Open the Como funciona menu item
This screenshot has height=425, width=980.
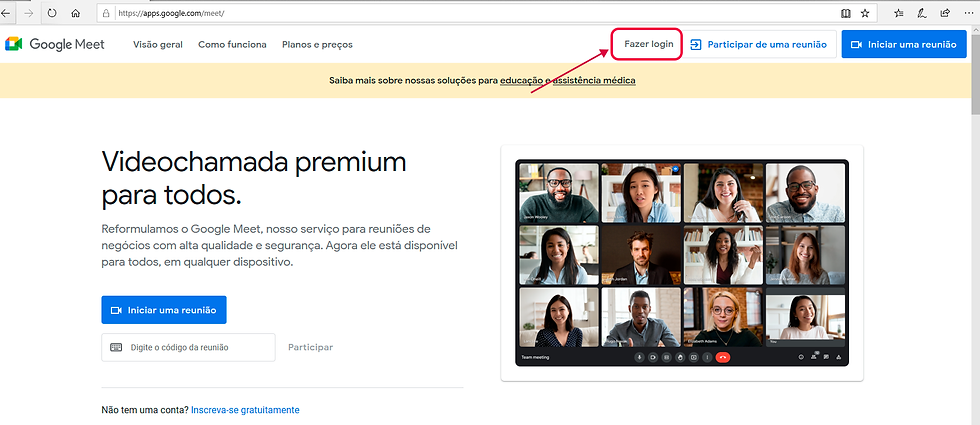point(232,44)
